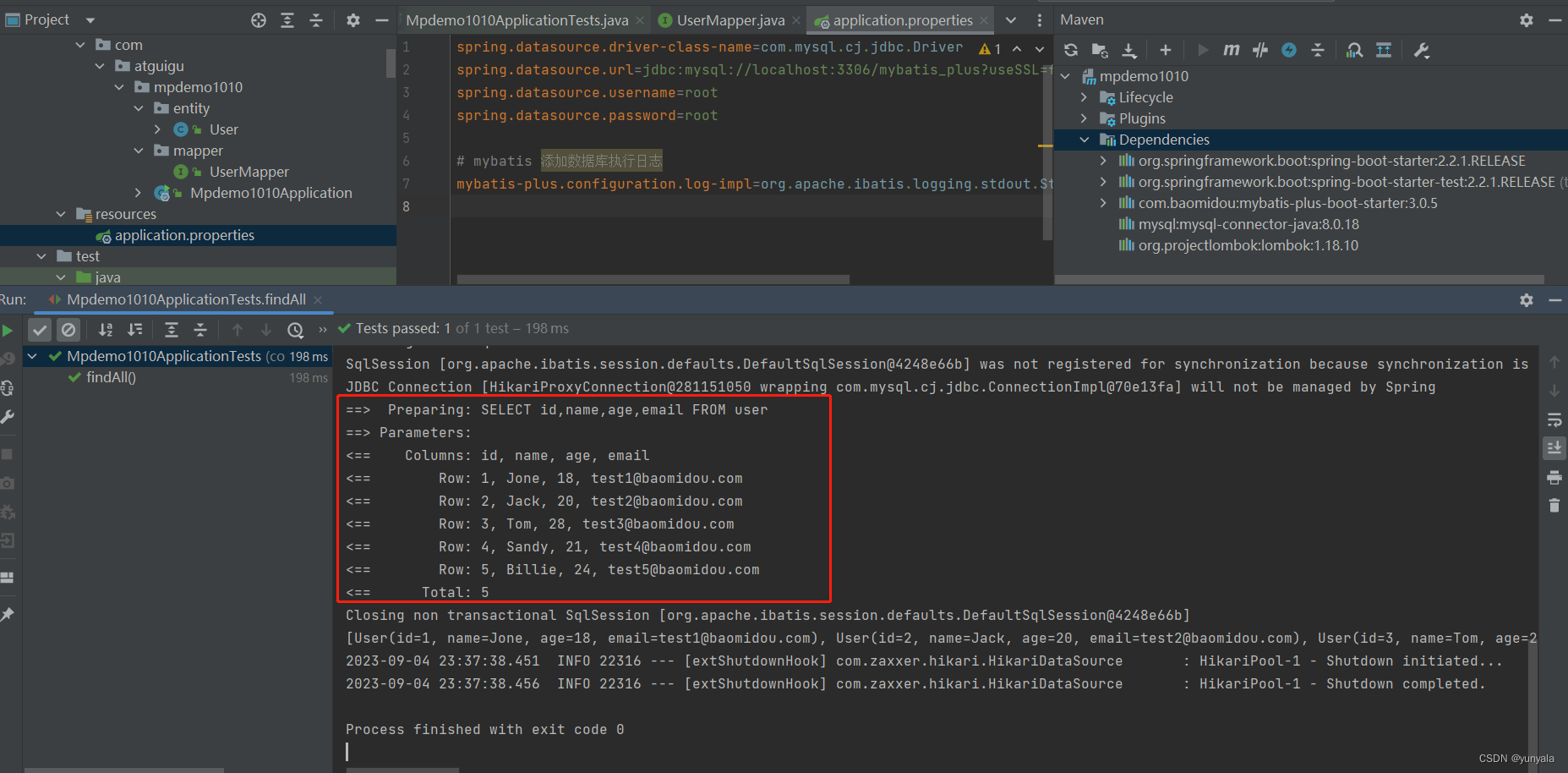Open test history clock icon
The width and height of the screenshot is (1568, 773).
(295, 330)
